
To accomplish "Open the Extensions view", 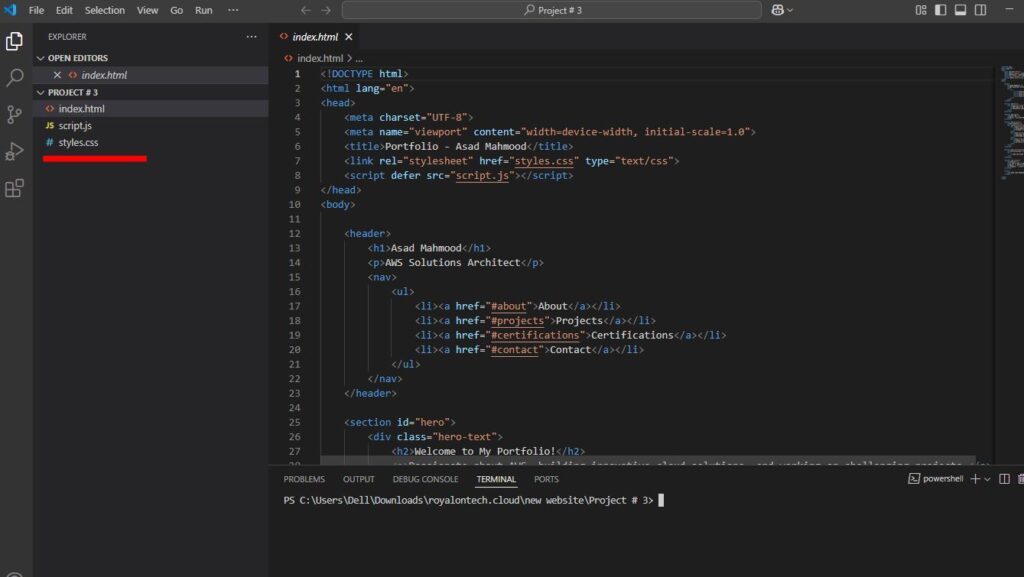I will coord(14,189).
